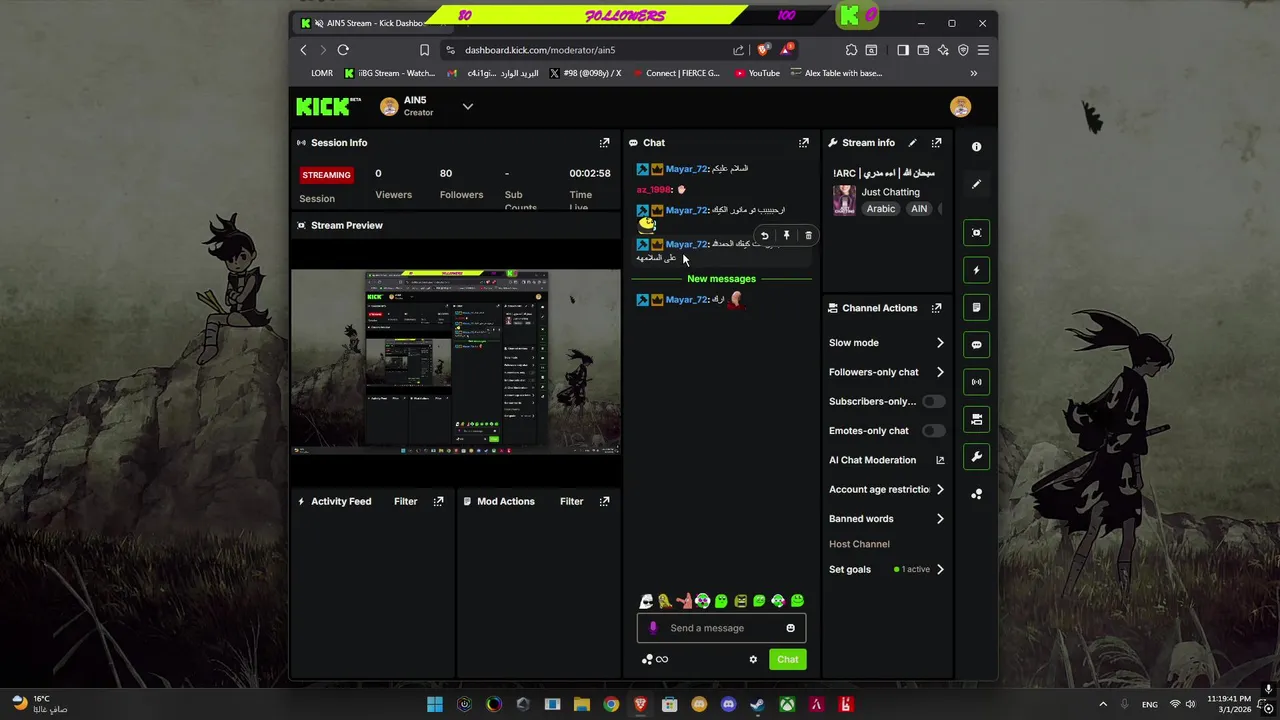Image resolution: width=1280 pixels, height=720 pixels.
Task: Pop out the Chat panel
Action: (803, 143)
